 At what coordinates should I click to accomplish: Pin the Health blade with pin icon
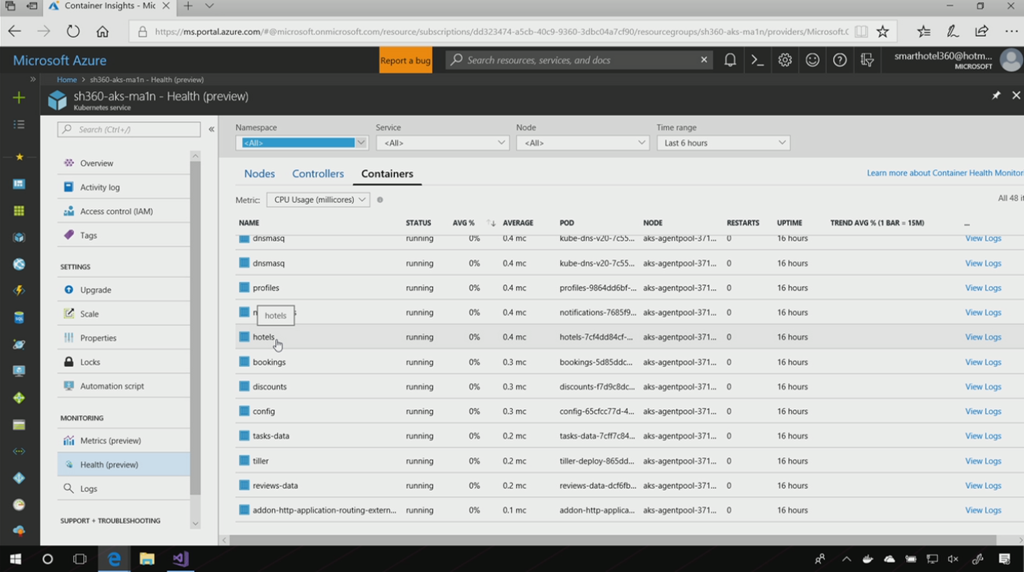click(x=996, y=96)
